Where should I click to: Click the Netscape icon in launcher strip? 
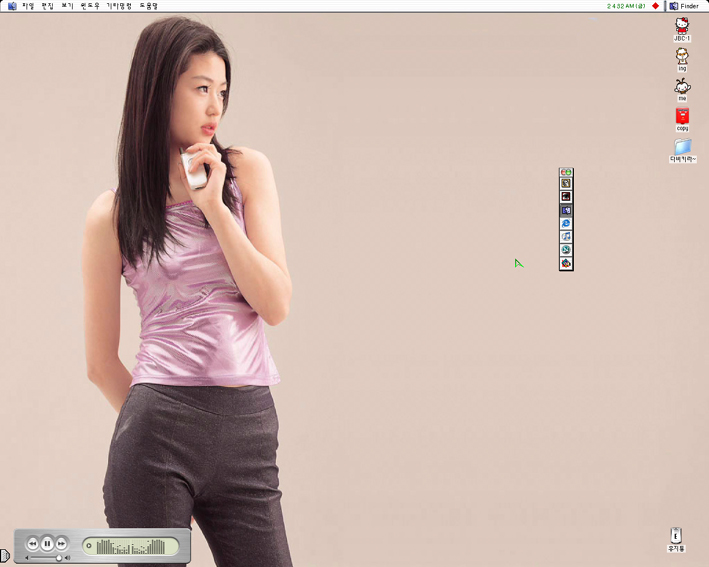(566, 249)
